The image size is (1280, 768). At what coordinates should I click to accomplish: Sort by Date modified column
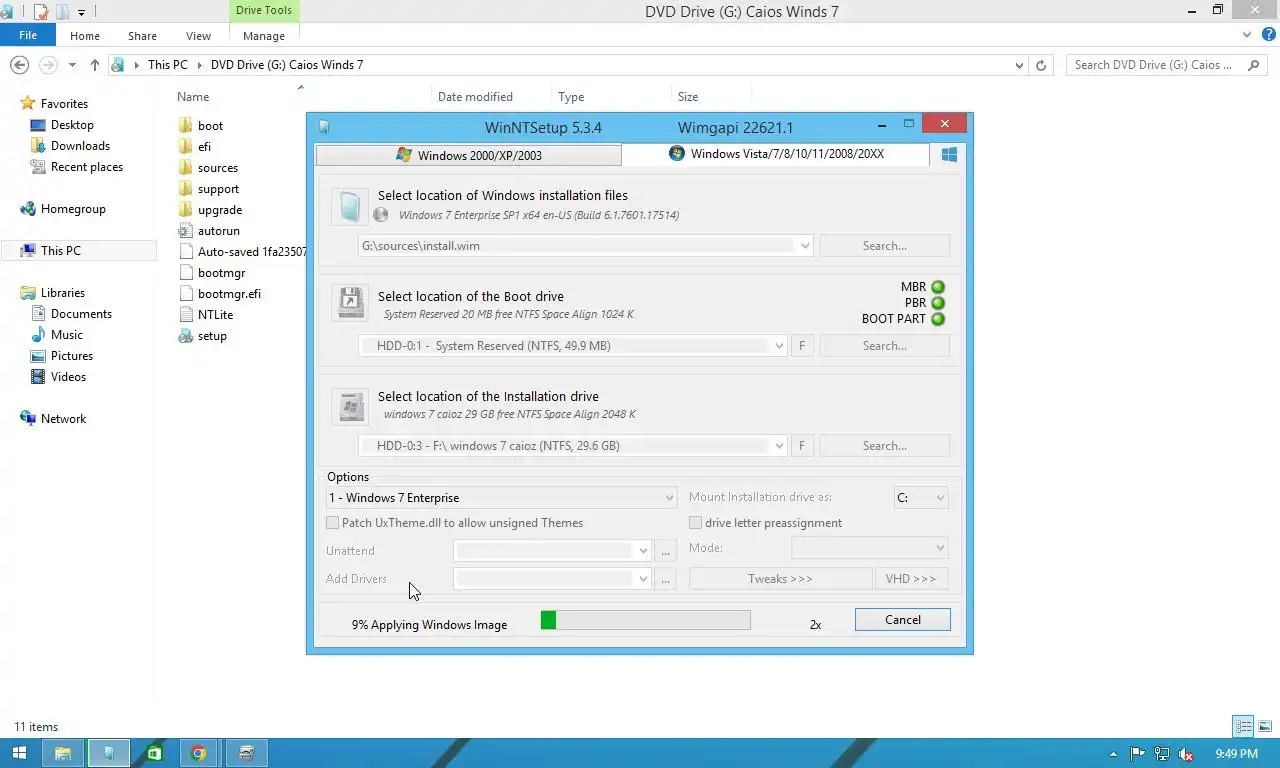click(x=475, y=97)
